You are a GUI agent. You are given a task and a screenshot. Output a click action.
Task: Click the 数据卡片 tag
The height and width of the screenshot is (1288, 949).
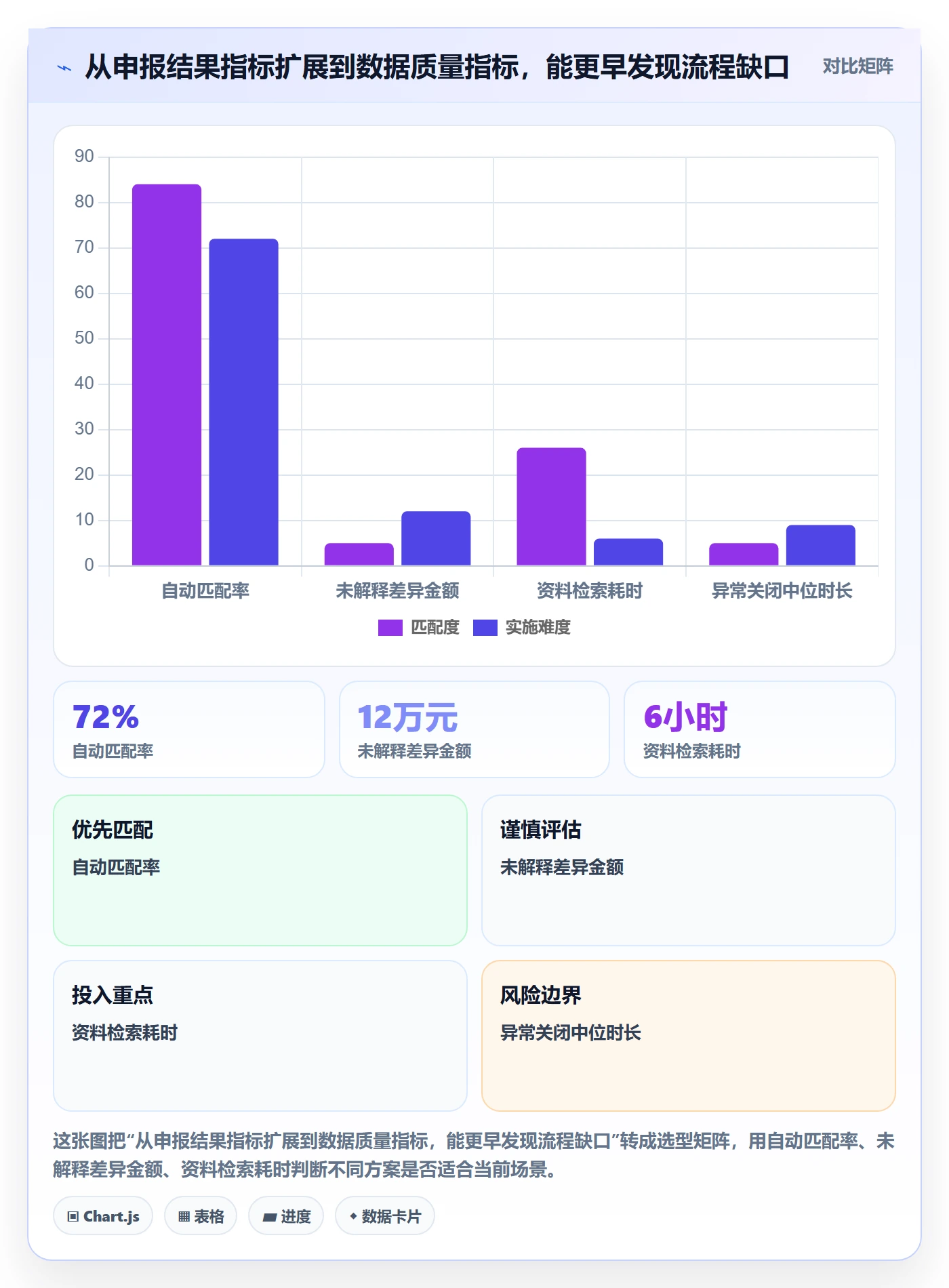(385, 1216)
